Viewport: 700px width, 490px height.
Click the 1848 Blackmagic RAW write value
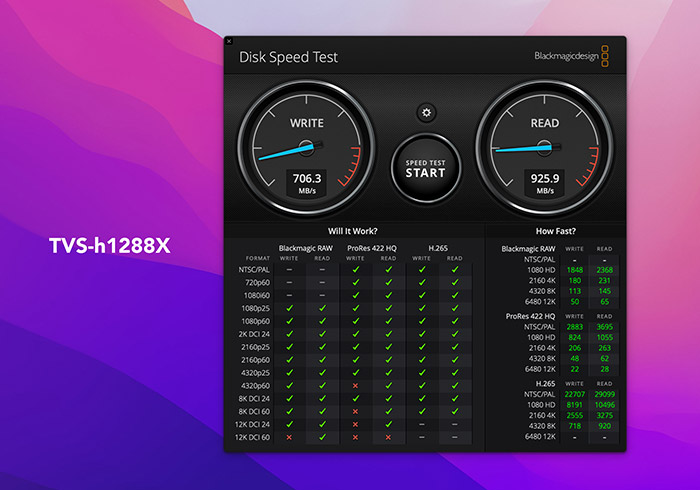pos(575,270)
